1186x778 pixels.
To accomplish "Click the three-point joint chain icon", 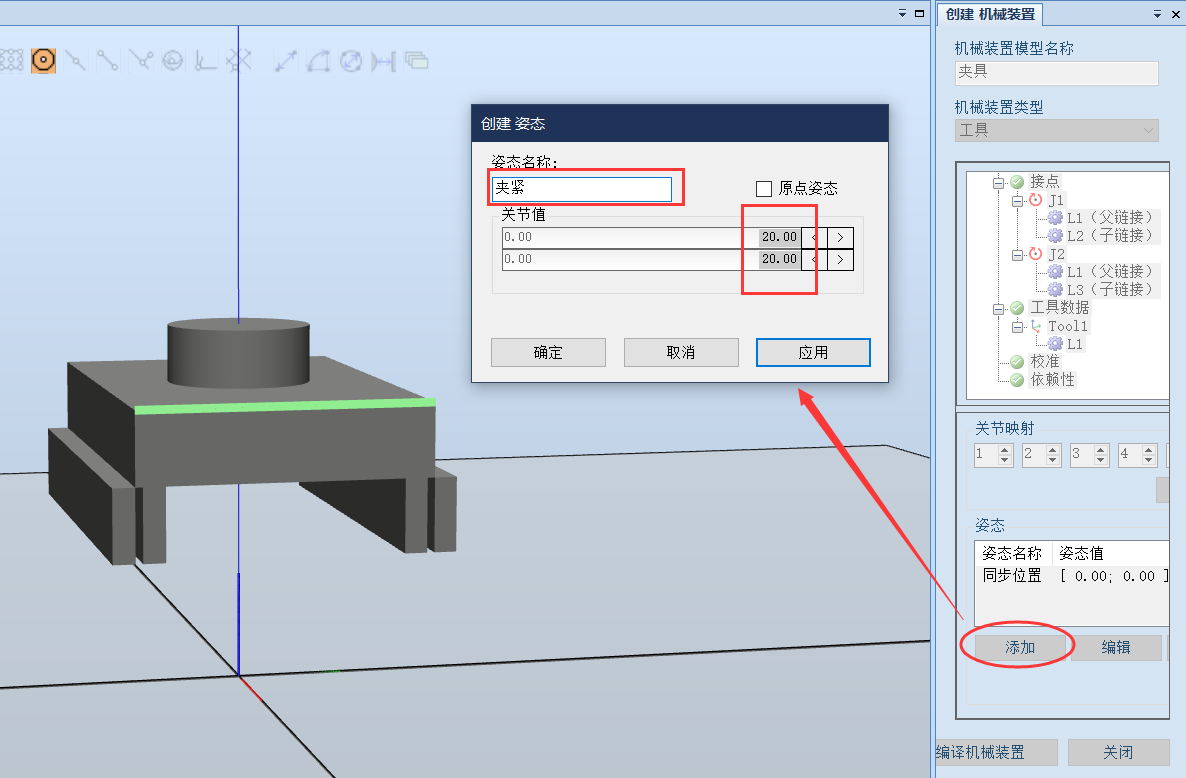I will click(141, 60).
